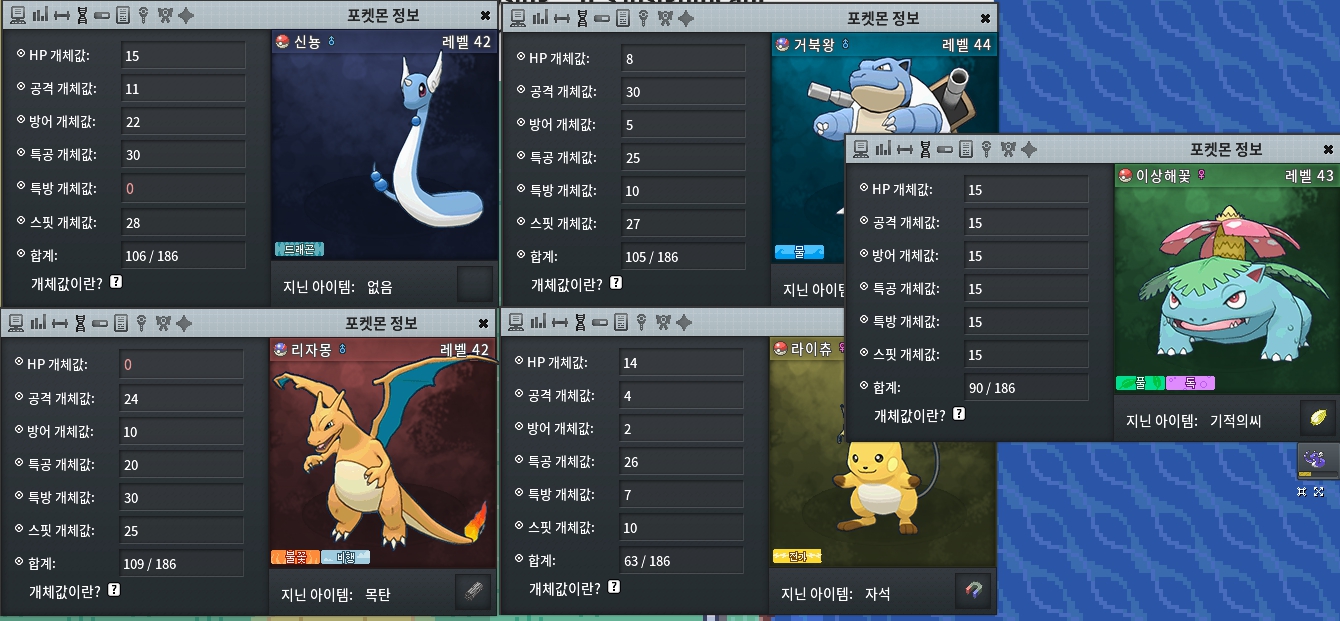Click the Pokéball icon beside 라이츄 name
This screenshot has height=621, width=1340.
pos(781,348)
